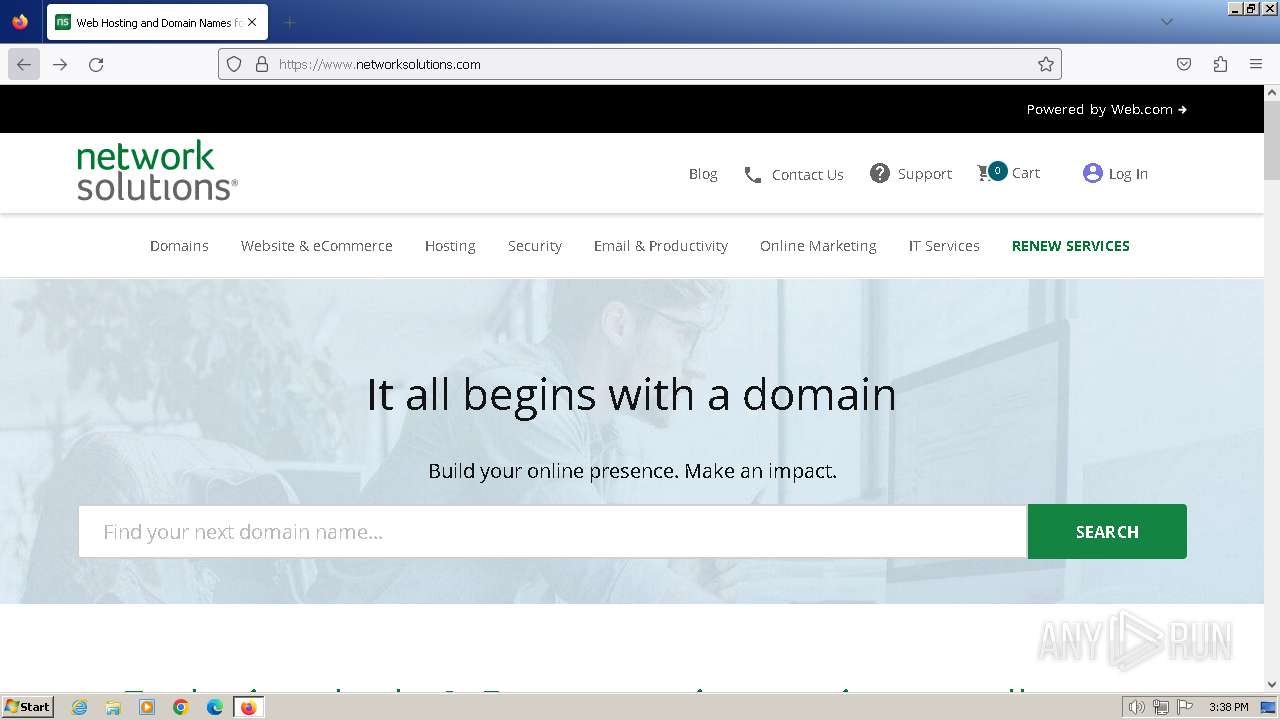Click the green SEARCH button
This screenshot has height=720, width=1280.
[x=1107, y=531]
